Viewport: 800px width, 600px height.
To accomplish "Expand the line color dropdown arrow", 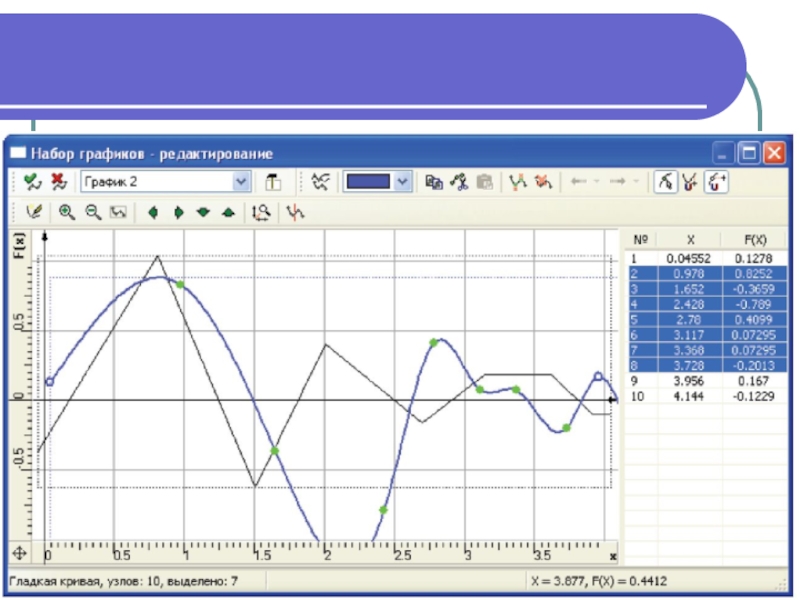I will click(x=402, y=182).
